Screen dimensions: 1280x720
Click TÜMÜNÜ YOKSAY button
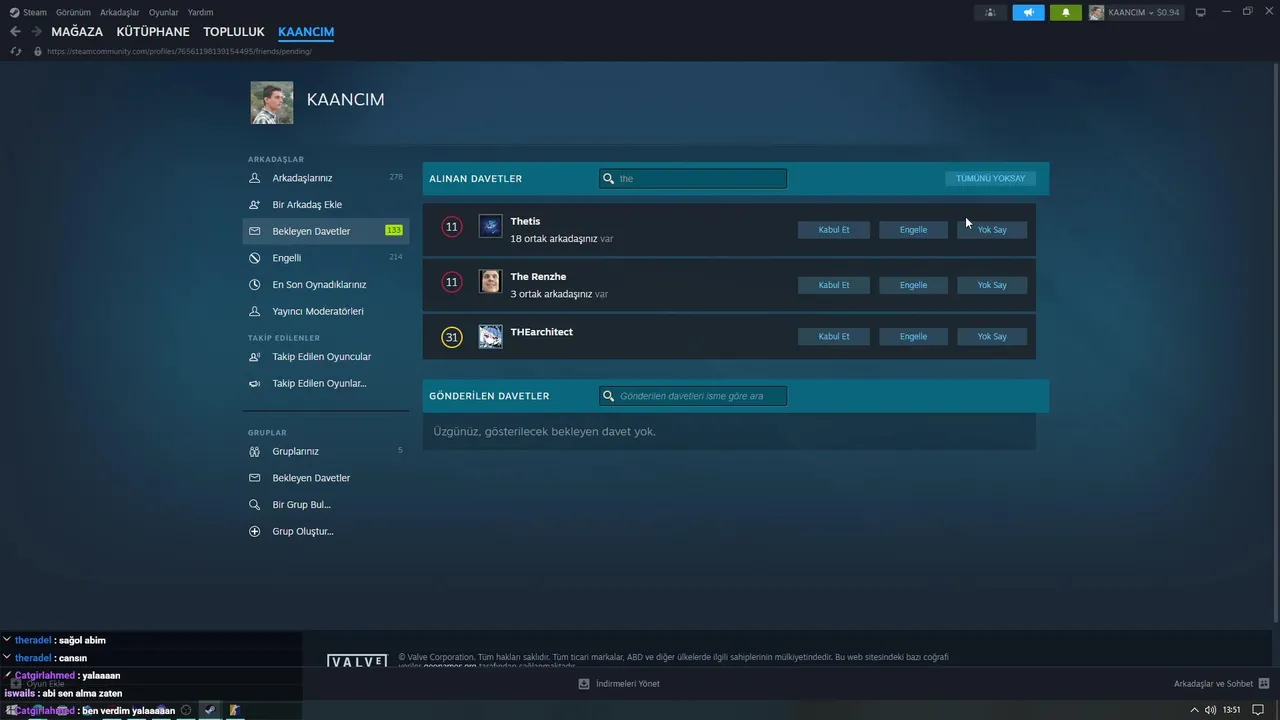click(x=990, y=178)
